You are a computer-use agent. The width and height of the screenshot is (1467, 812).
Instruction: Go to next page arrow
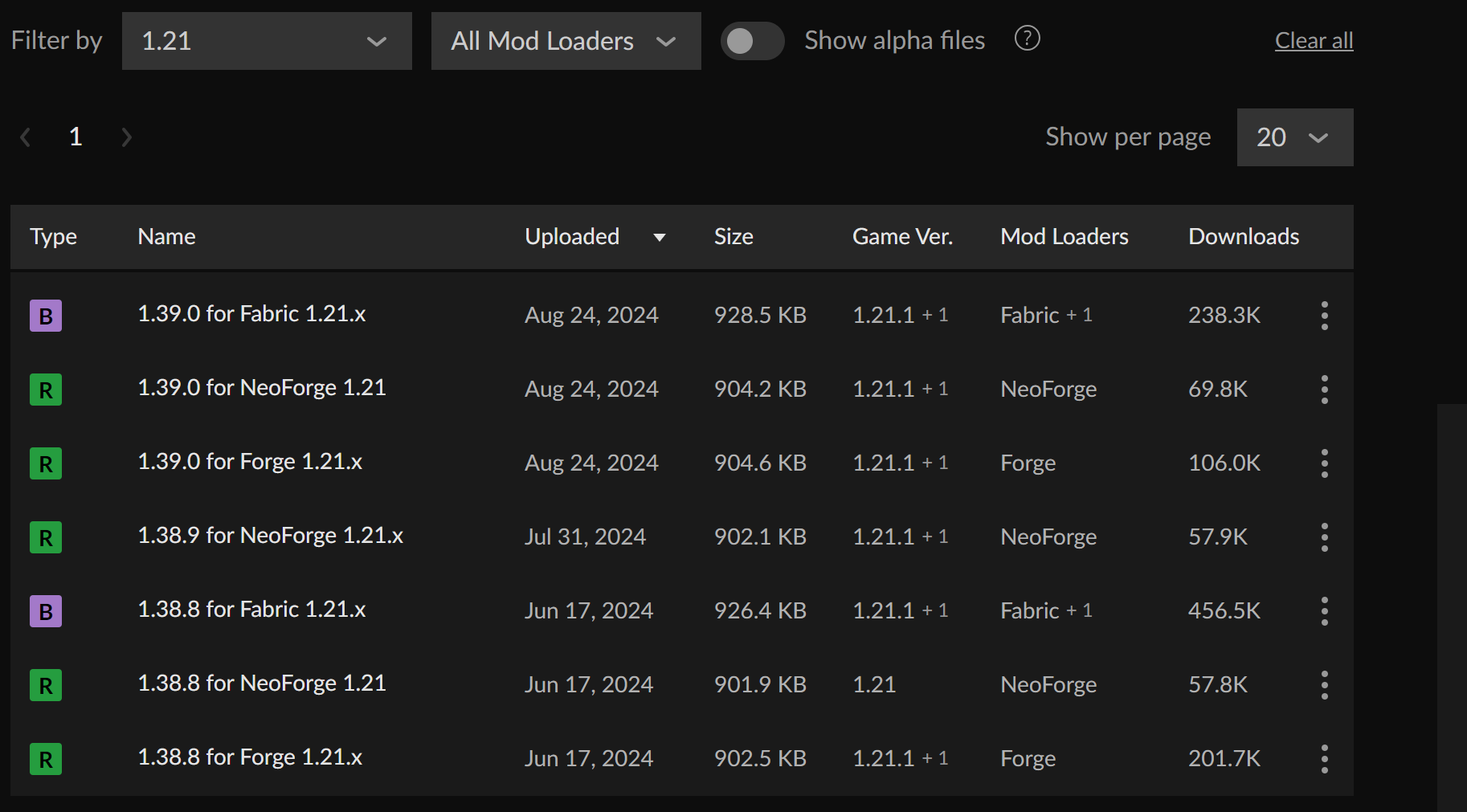(x=126, y=137)
